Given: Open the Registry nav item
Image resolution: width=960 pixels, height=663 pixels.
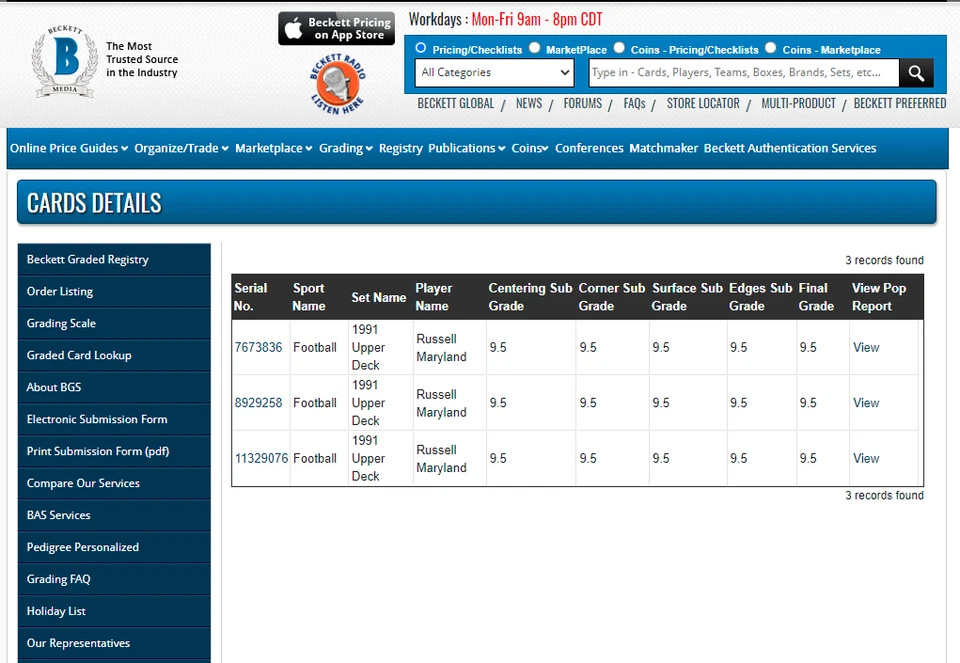Looking at the screenshot, I should coord(400,148).
